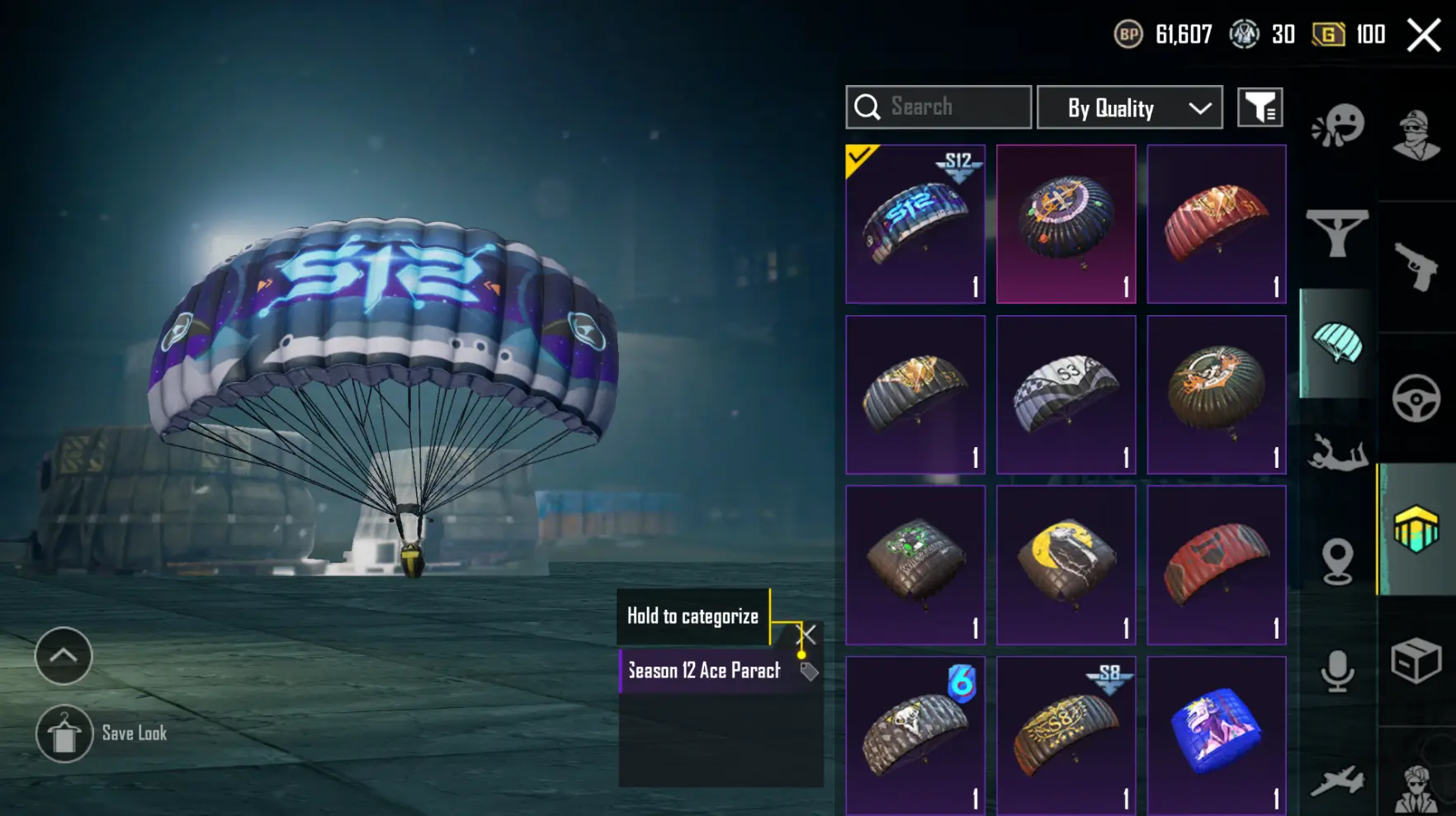Select the vehicle steering wheel category
Screen dimensions: 1456x816
pyautogui.click(x=1416, y=399)
